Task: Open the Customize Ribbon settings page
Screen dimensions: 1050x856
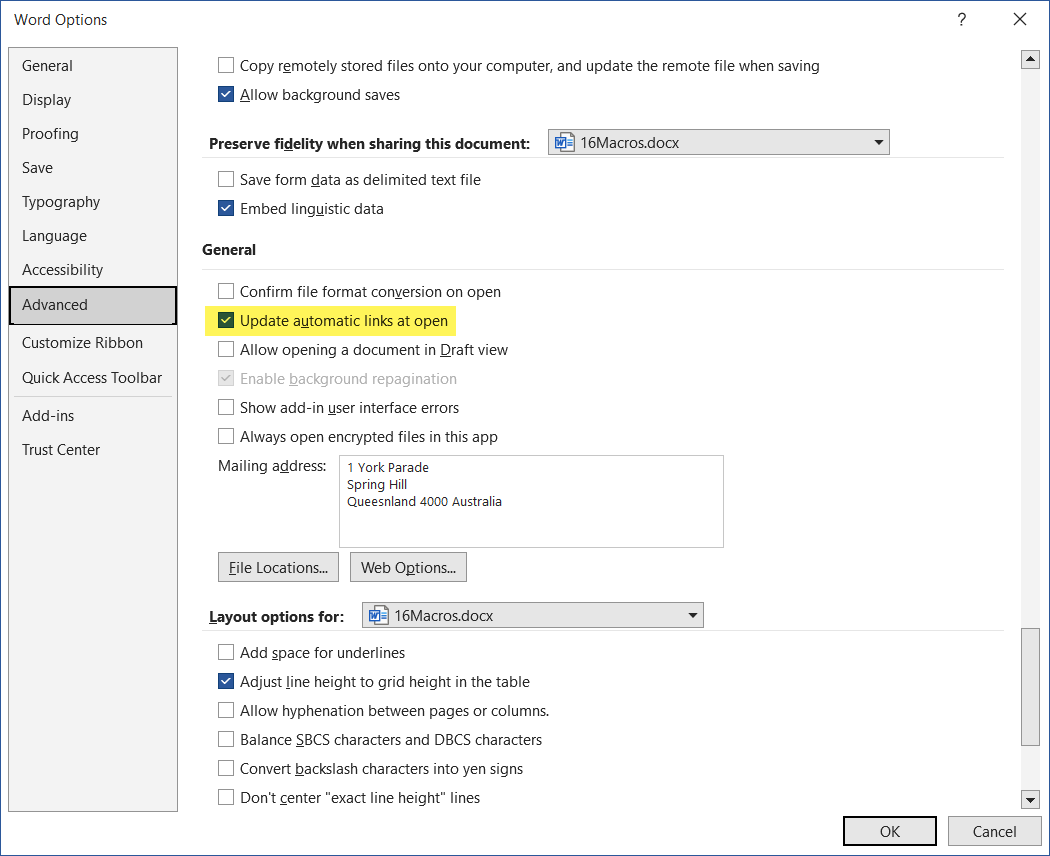Action: click(x=82, y=342)
